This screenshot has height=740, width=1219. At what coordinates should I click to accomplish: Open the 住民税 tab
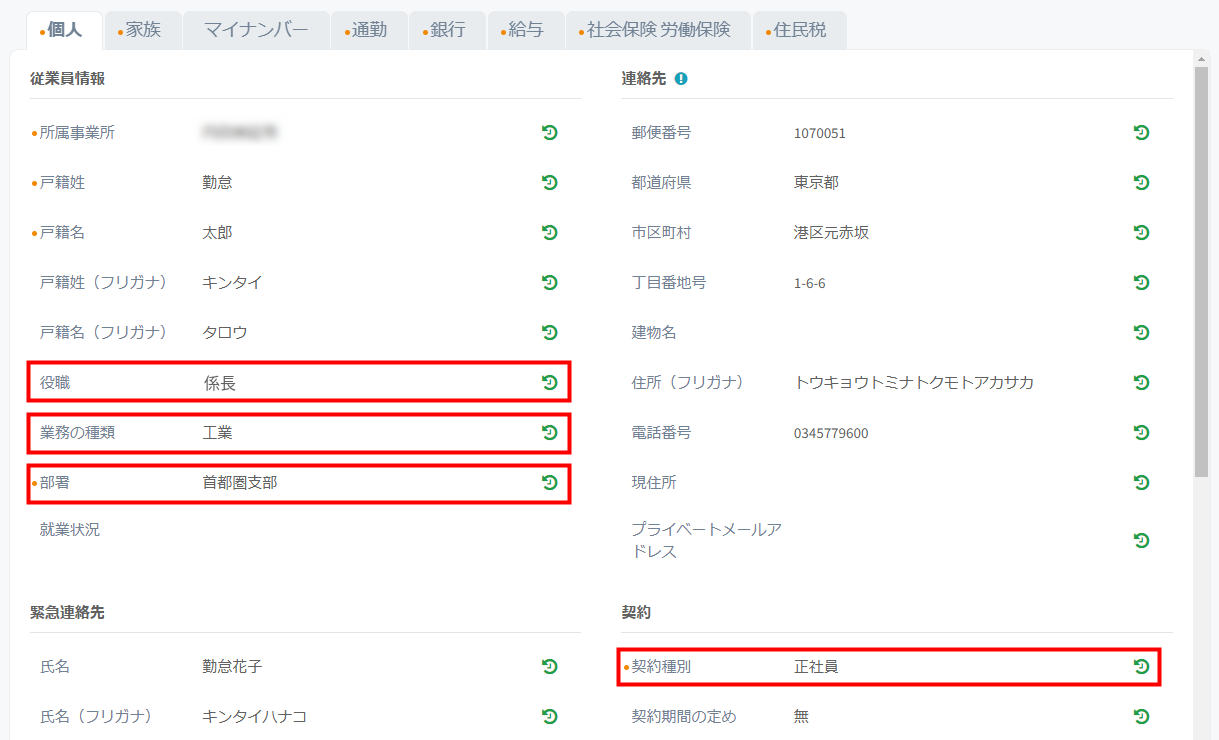pyautogui.click(x=800, y=30)
